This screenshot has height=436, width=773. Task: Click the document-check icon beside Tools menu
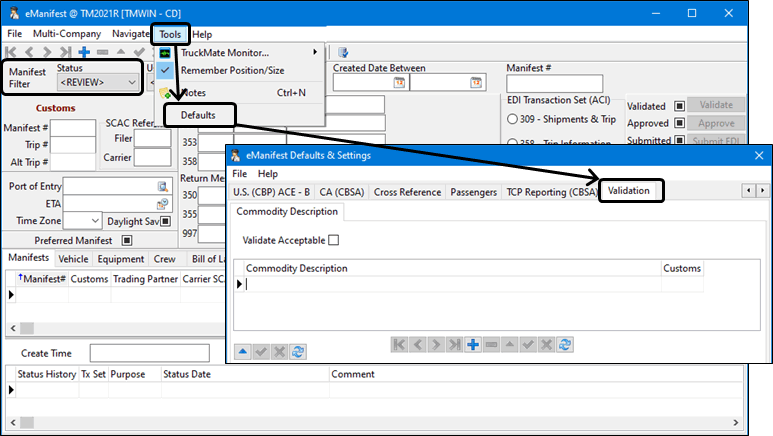coord(343,52)
